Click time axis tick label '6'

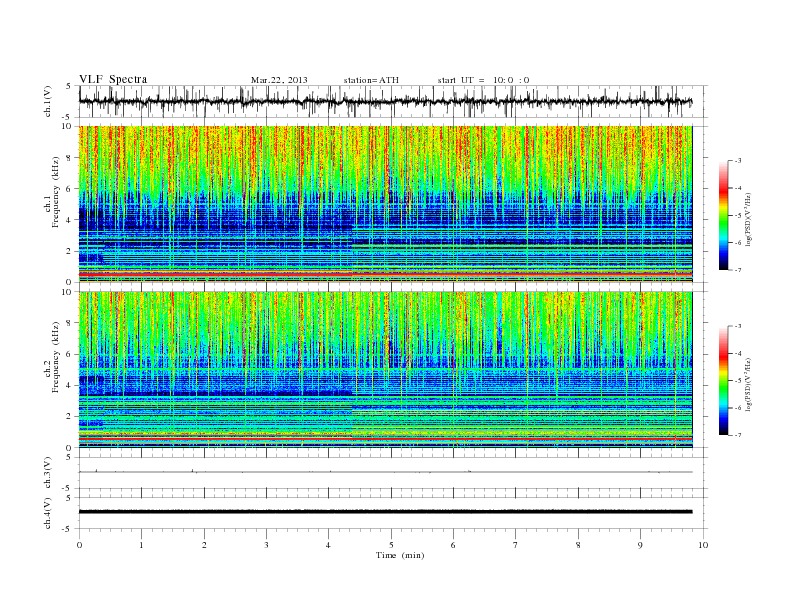tap(453, 545)
